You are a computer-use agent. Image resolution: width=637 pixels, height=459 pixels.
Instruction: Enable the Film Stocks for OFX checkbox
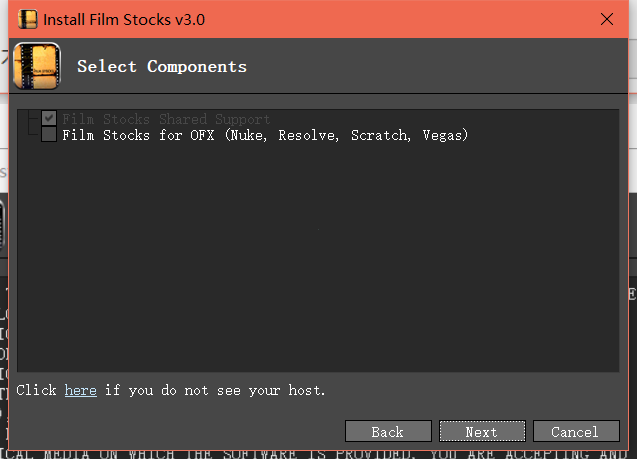click(49, 134)
